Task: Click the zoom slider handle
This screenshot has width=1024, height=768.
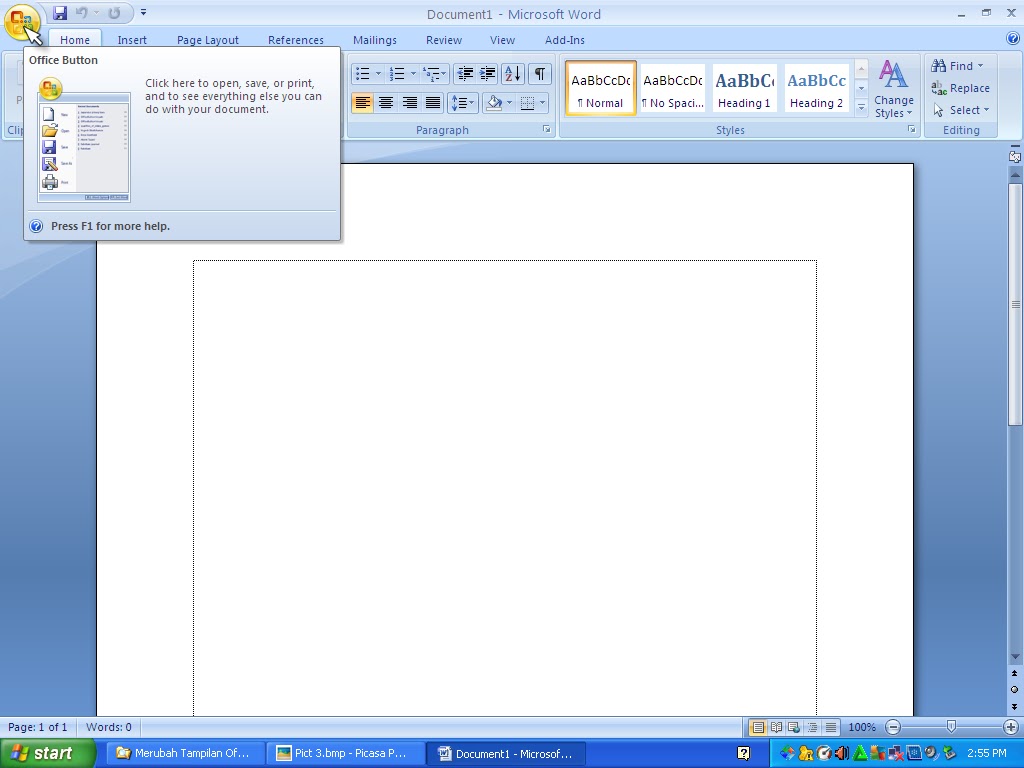Action: click(x=951, y=726)
